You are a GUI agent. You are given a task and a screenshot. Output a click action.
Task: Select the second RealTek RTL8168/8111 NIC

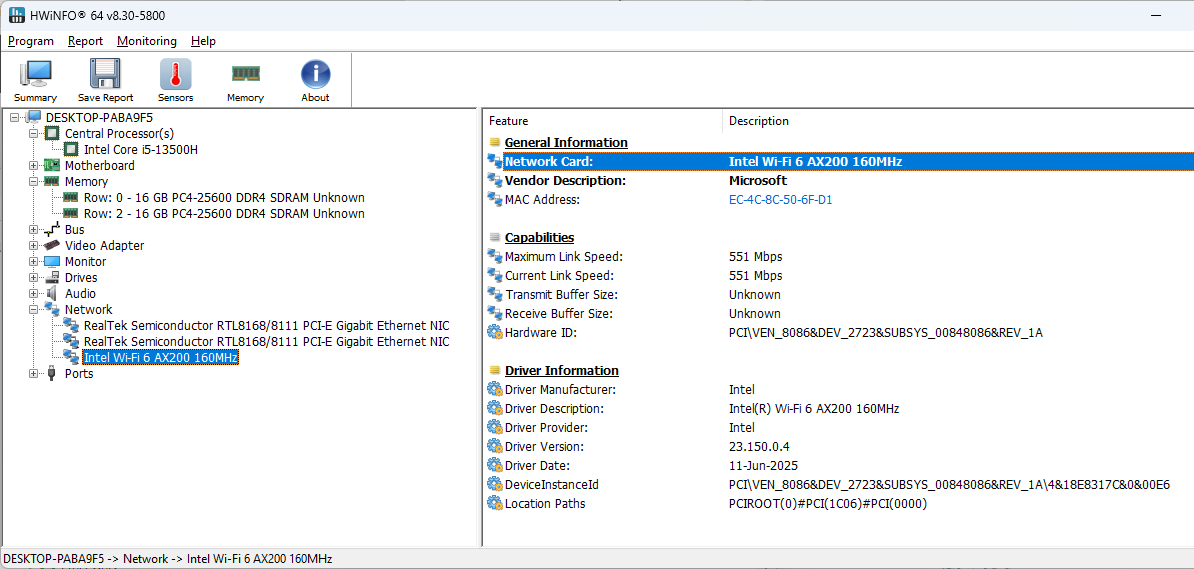pos(267,341)
